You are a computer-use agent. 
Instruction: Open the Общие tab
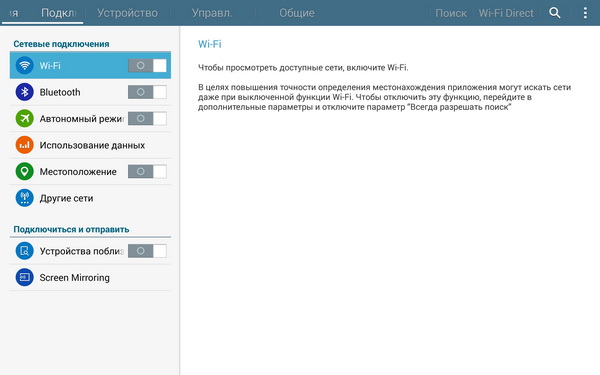(x=297, y=13)
